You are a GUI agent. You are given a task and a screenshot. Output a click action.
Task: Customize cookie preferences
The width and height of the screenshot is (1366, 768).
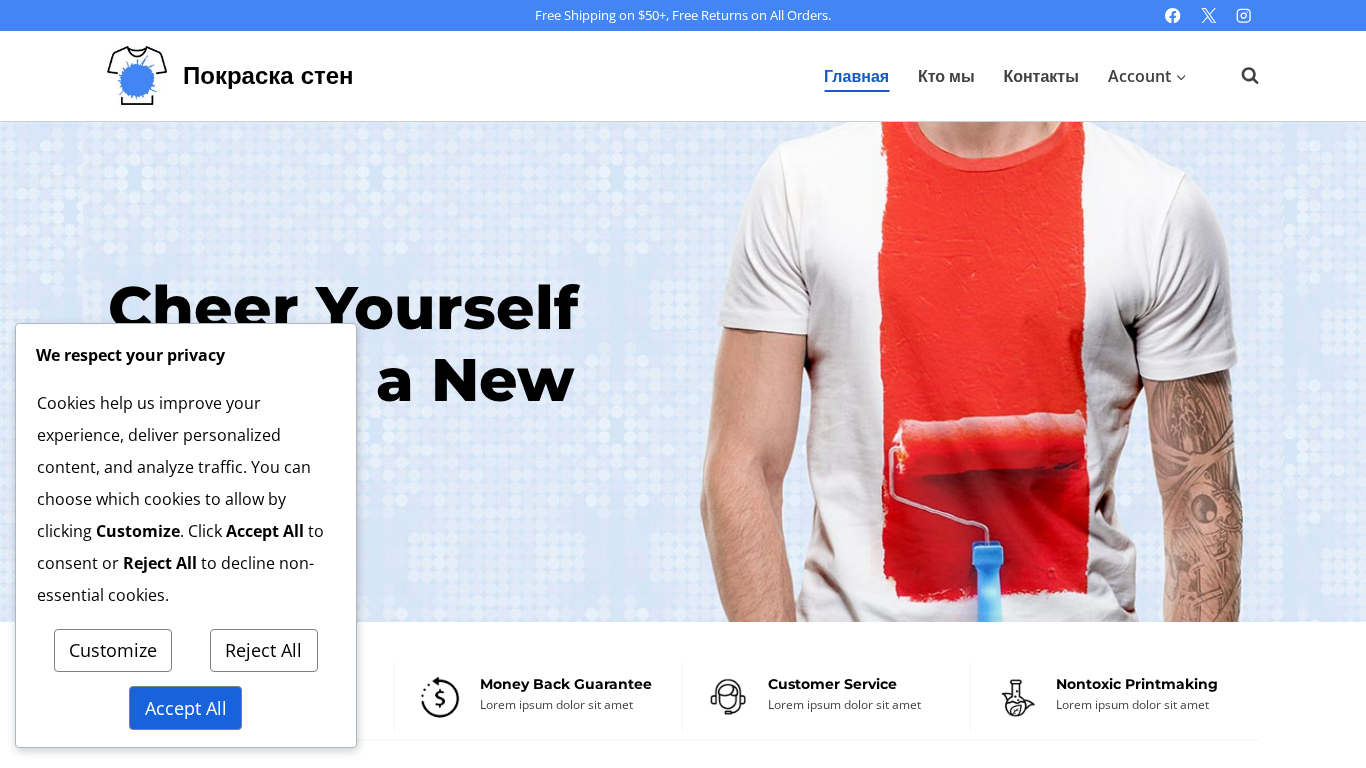coord(113,650)
